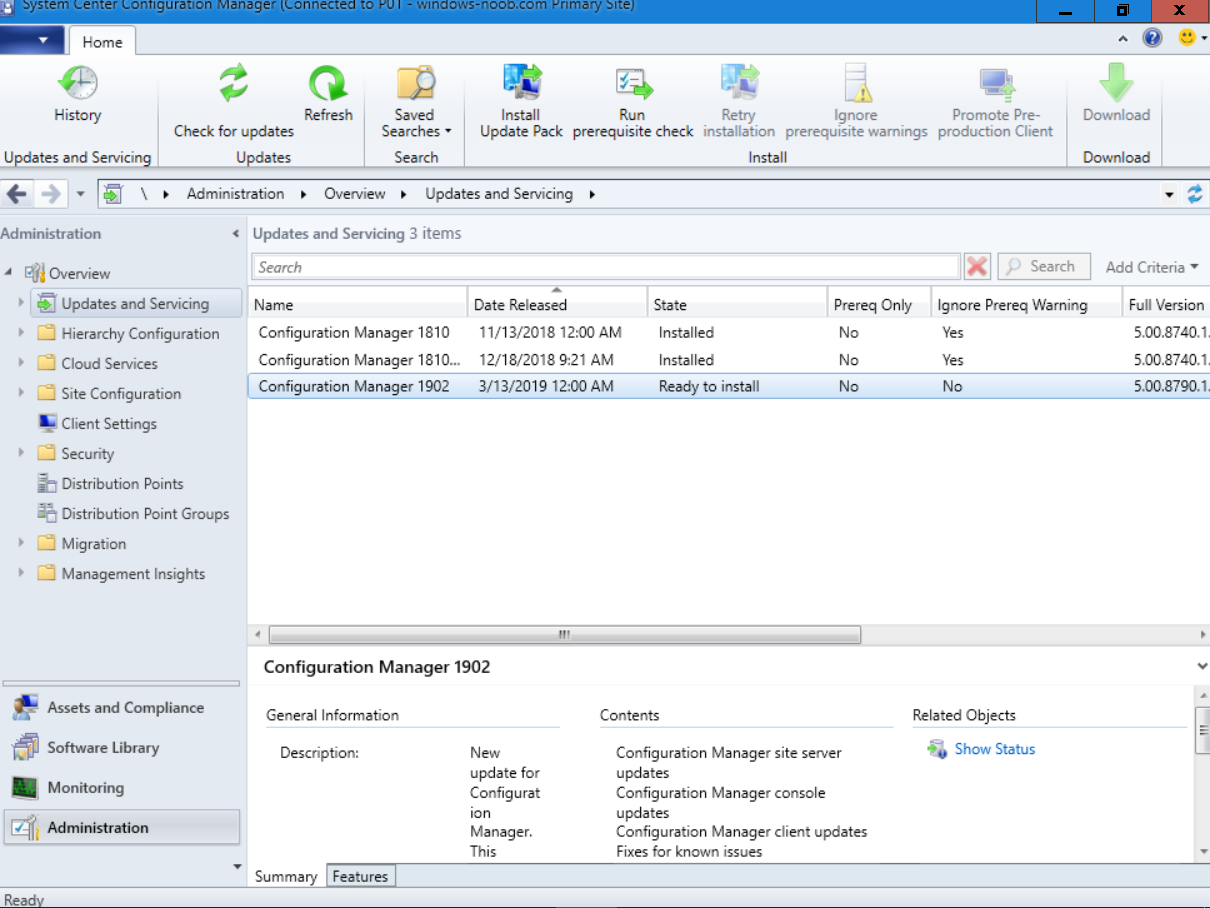Click the green Refresh ribbon icon

pos(328,83)
